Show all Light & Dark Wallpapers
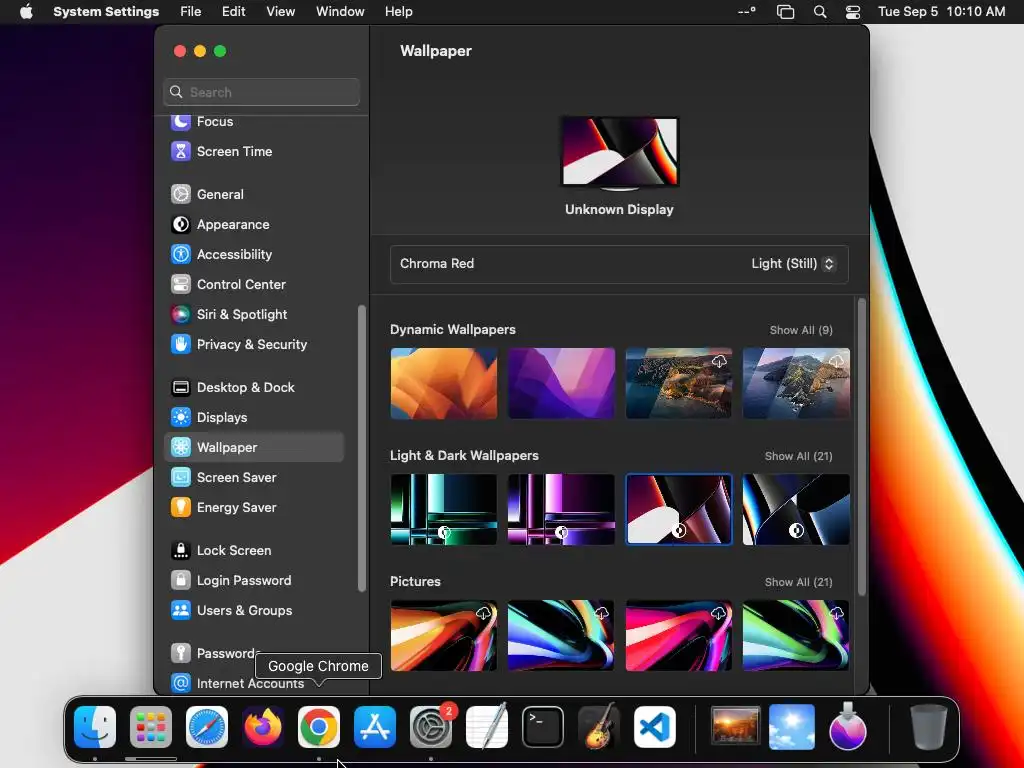This screenshot has width=1024, height=768. tap(798, 456)
